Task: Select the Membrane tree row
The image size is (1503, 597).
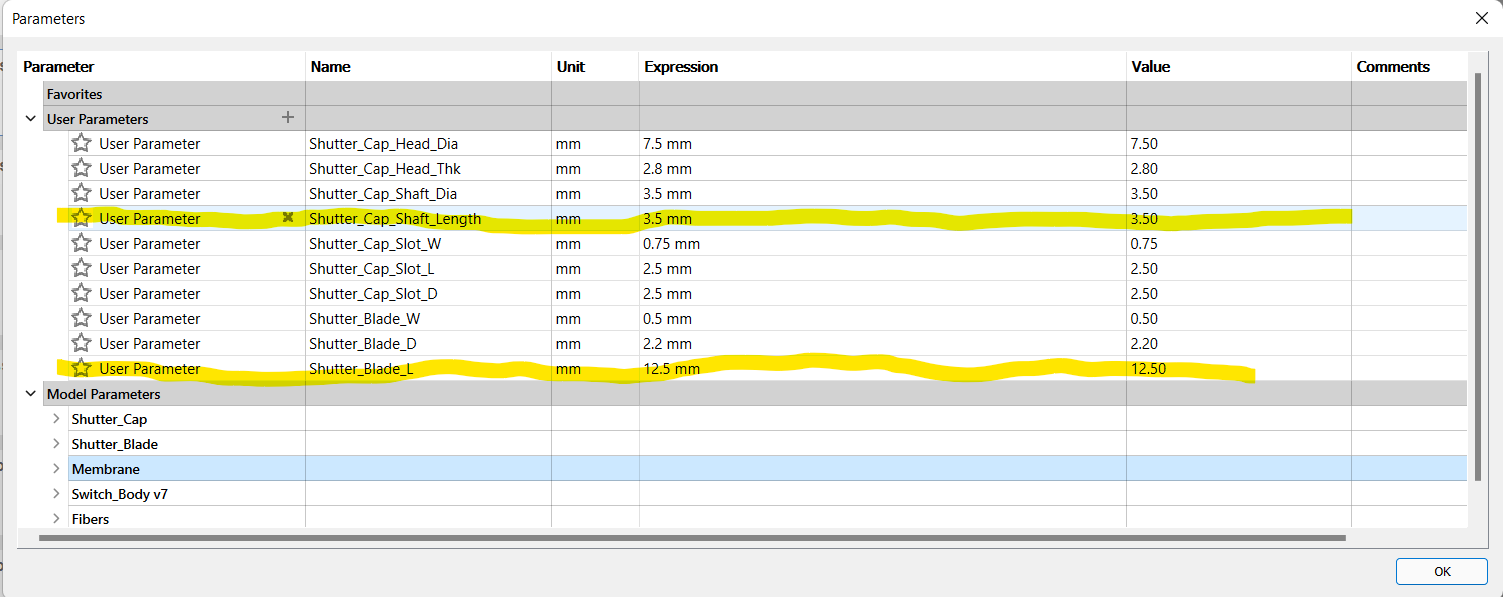Action: (767, 469)
